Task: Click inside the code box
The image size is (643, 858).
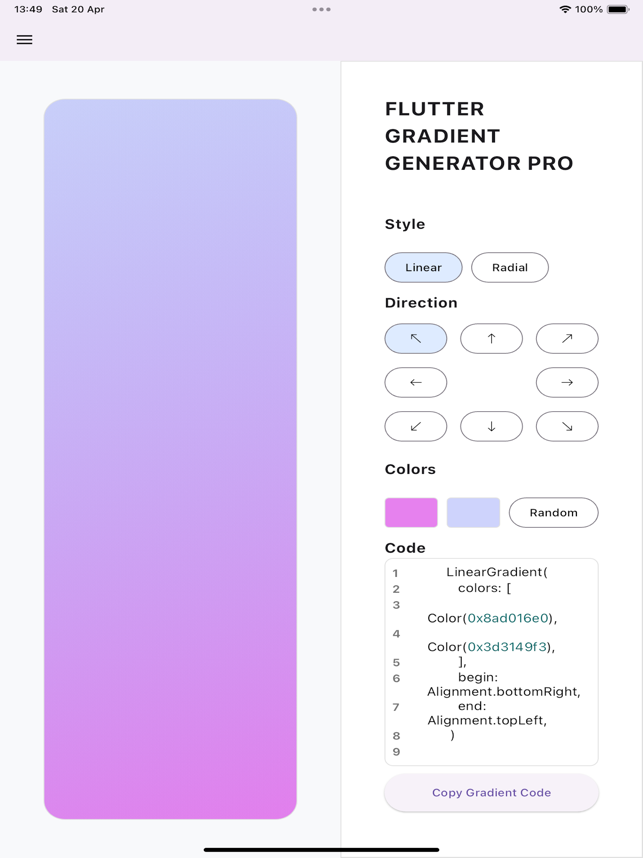Action: tap(491, 662)
